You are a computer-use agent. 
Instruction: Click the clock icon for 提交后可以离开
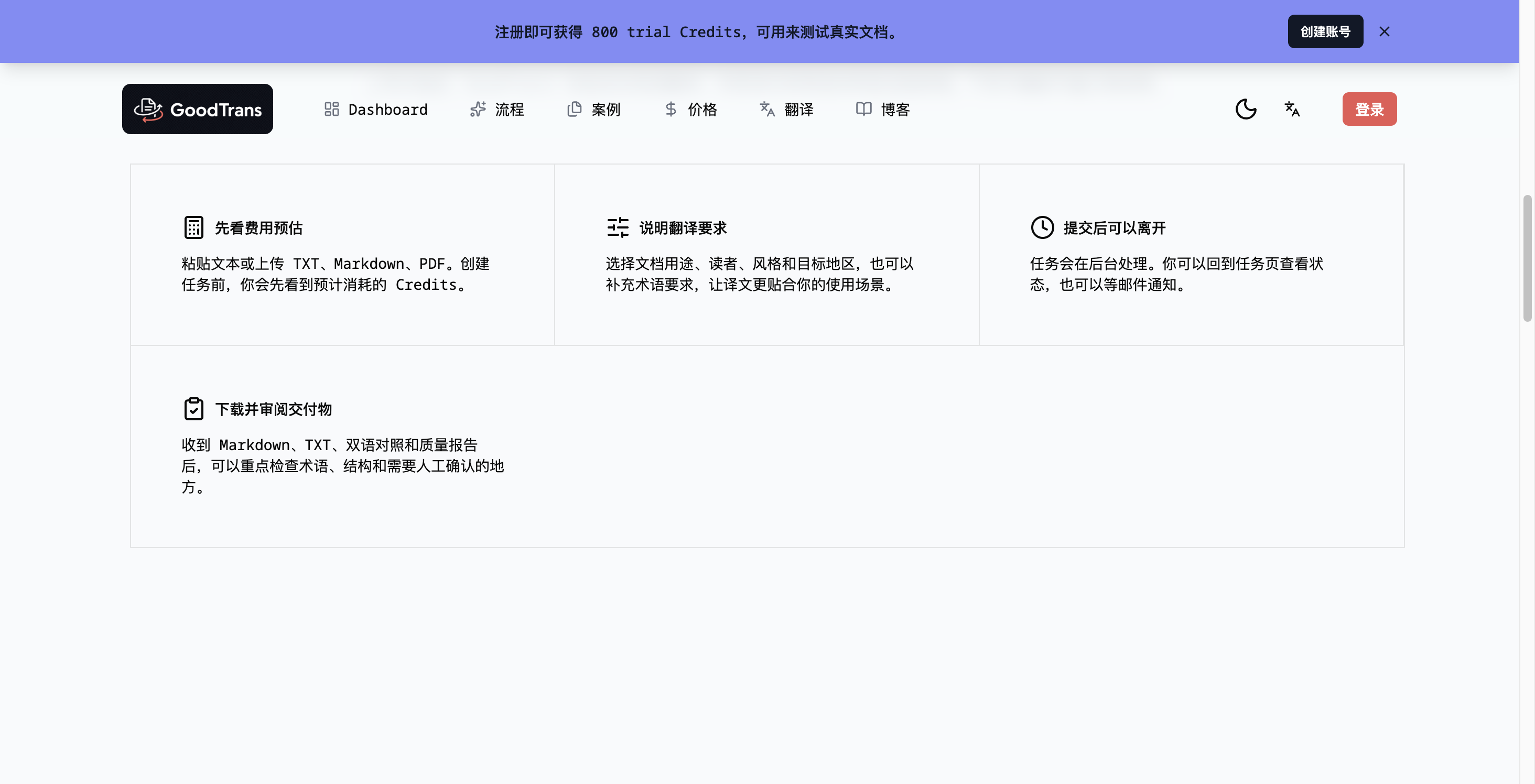point(1042,227)
